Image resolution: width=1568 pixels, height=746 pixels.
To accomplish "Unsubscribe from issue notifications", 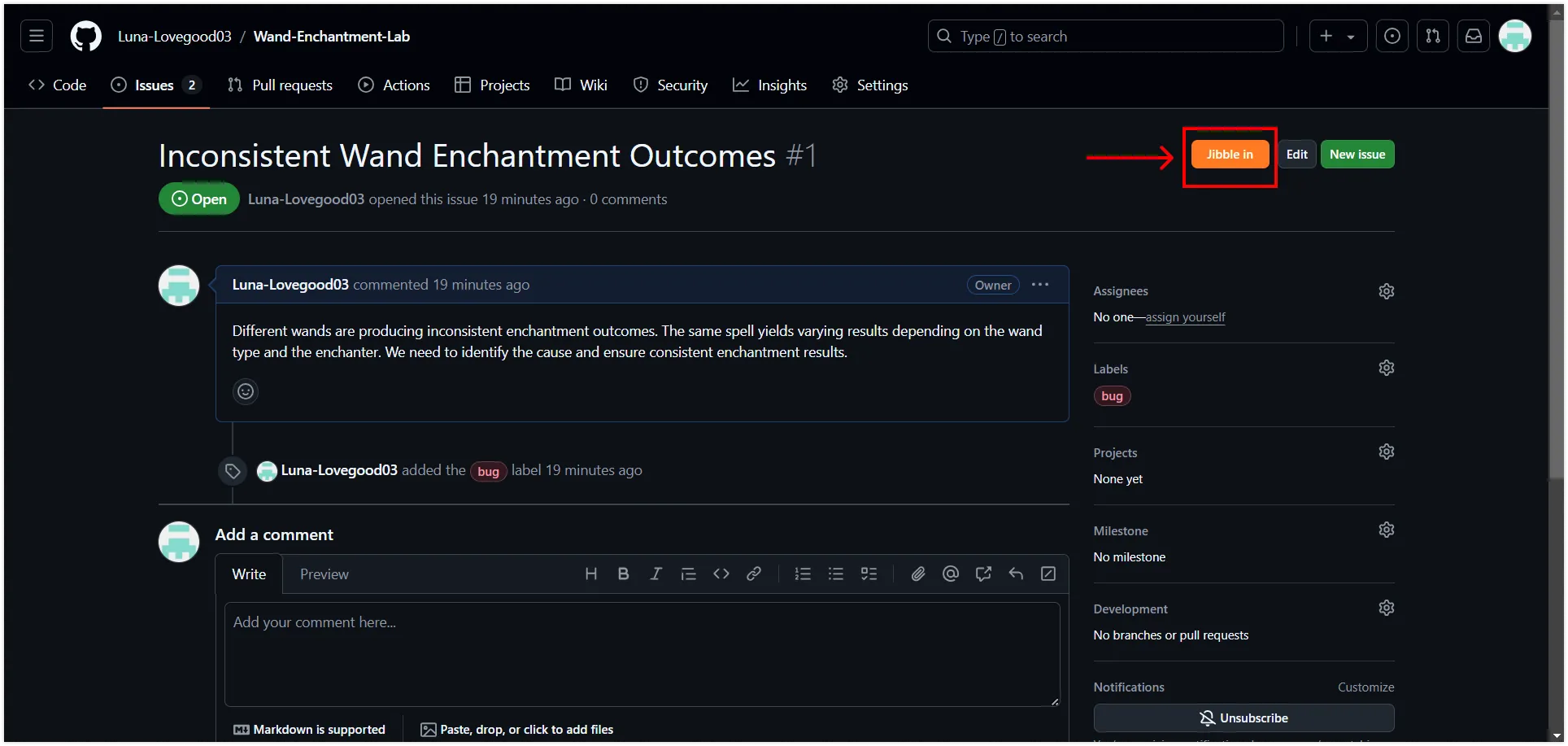I will coord(1244,718).
